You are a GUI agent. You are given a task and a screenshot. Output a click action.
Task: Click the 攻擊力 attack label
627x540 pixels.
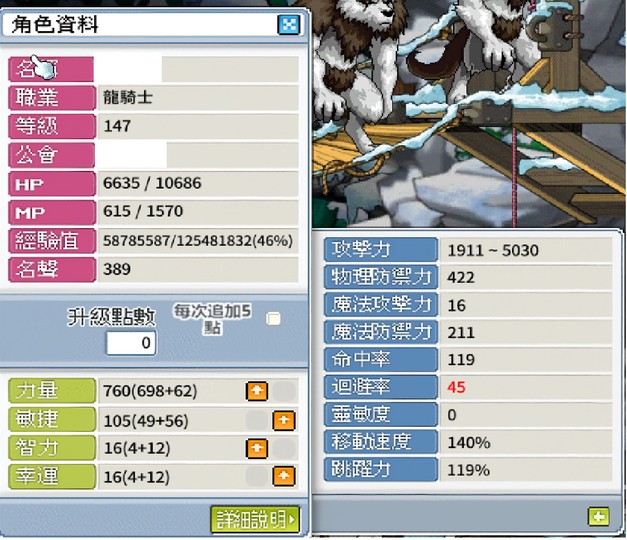(381, 250)
